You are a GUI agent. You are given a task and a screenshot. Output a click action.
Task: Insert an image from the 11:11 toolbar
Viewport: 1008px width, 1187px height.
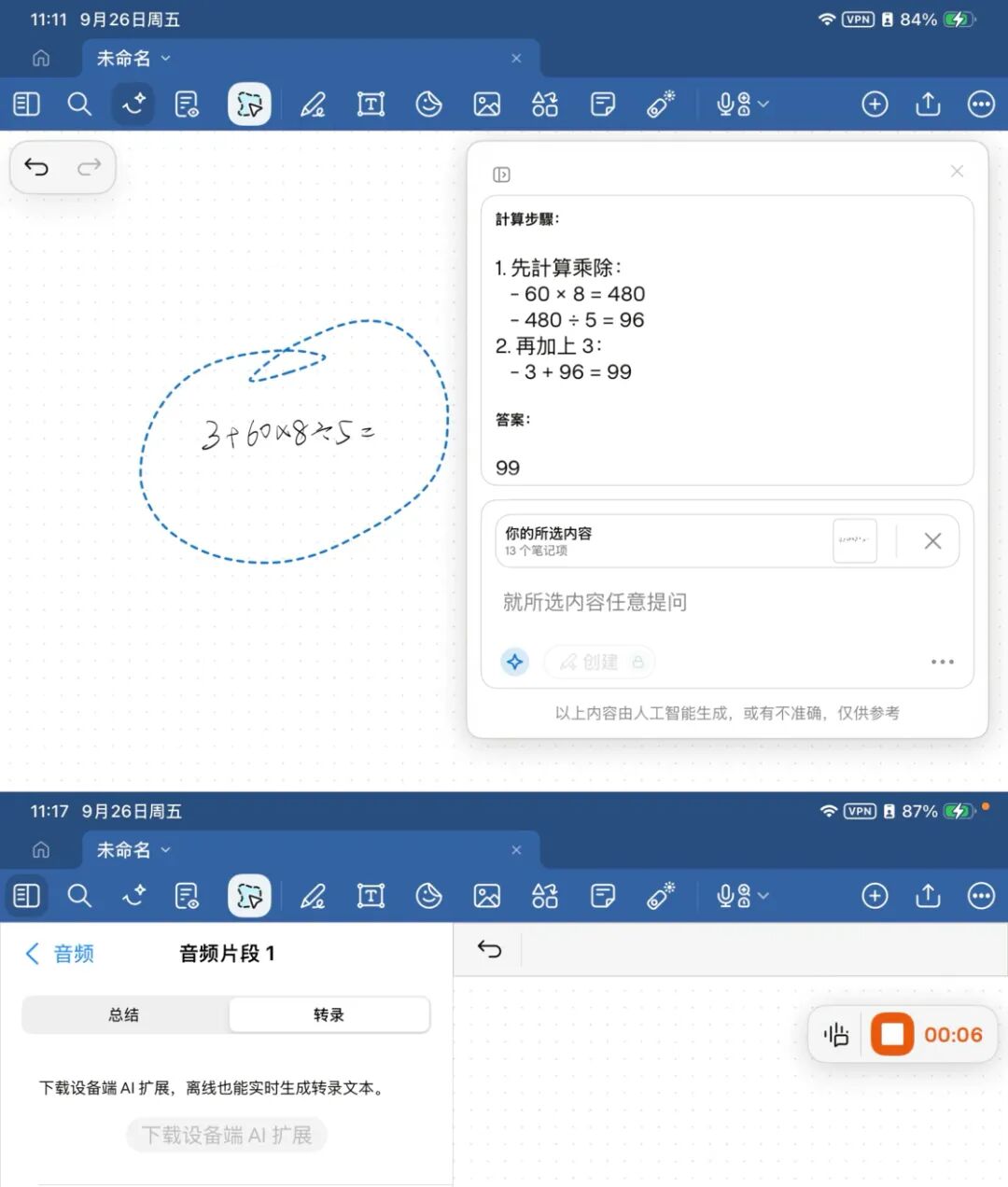(x=487, y=104)
